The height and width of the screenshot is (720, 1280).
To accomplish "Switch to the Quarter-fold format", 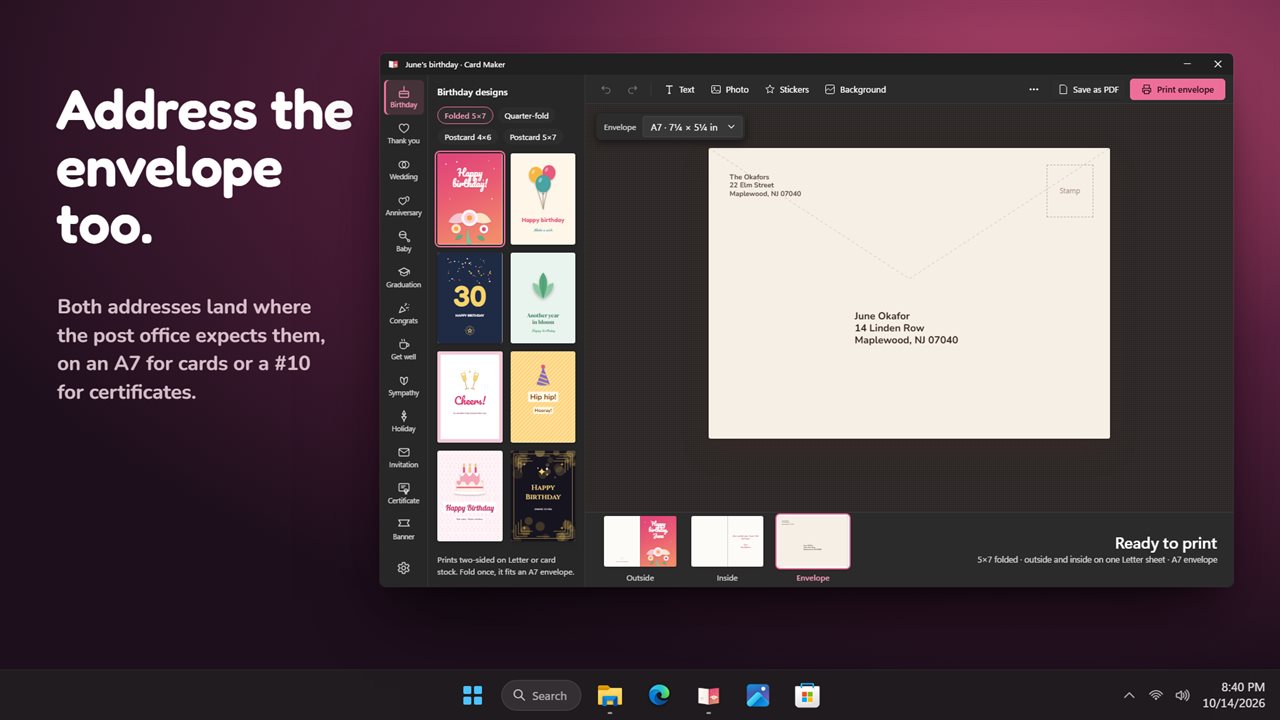I will tap(526, 116).
